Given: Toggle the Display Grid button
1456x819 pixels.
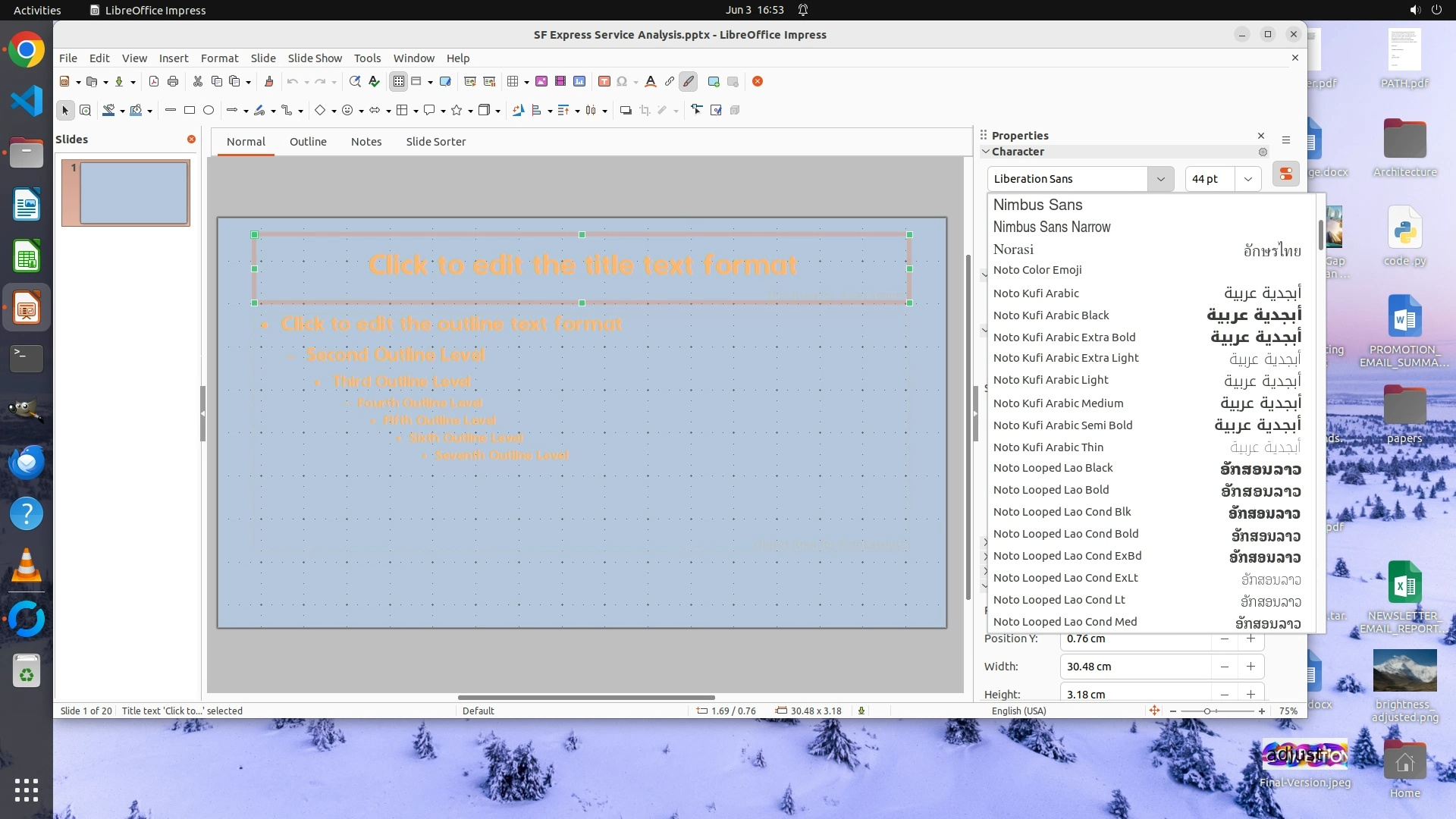Looking at the screenshot, I should (399, 82).
